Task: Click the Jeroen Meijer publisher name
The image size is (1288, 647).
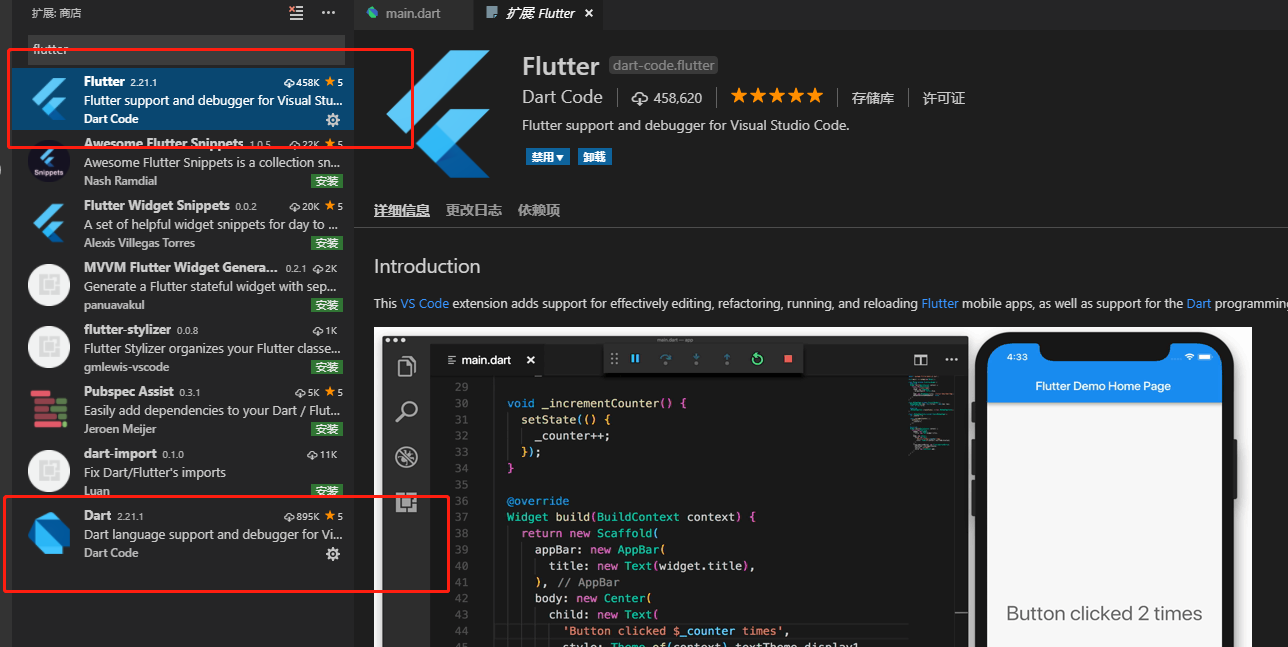Action: point(120,429)
